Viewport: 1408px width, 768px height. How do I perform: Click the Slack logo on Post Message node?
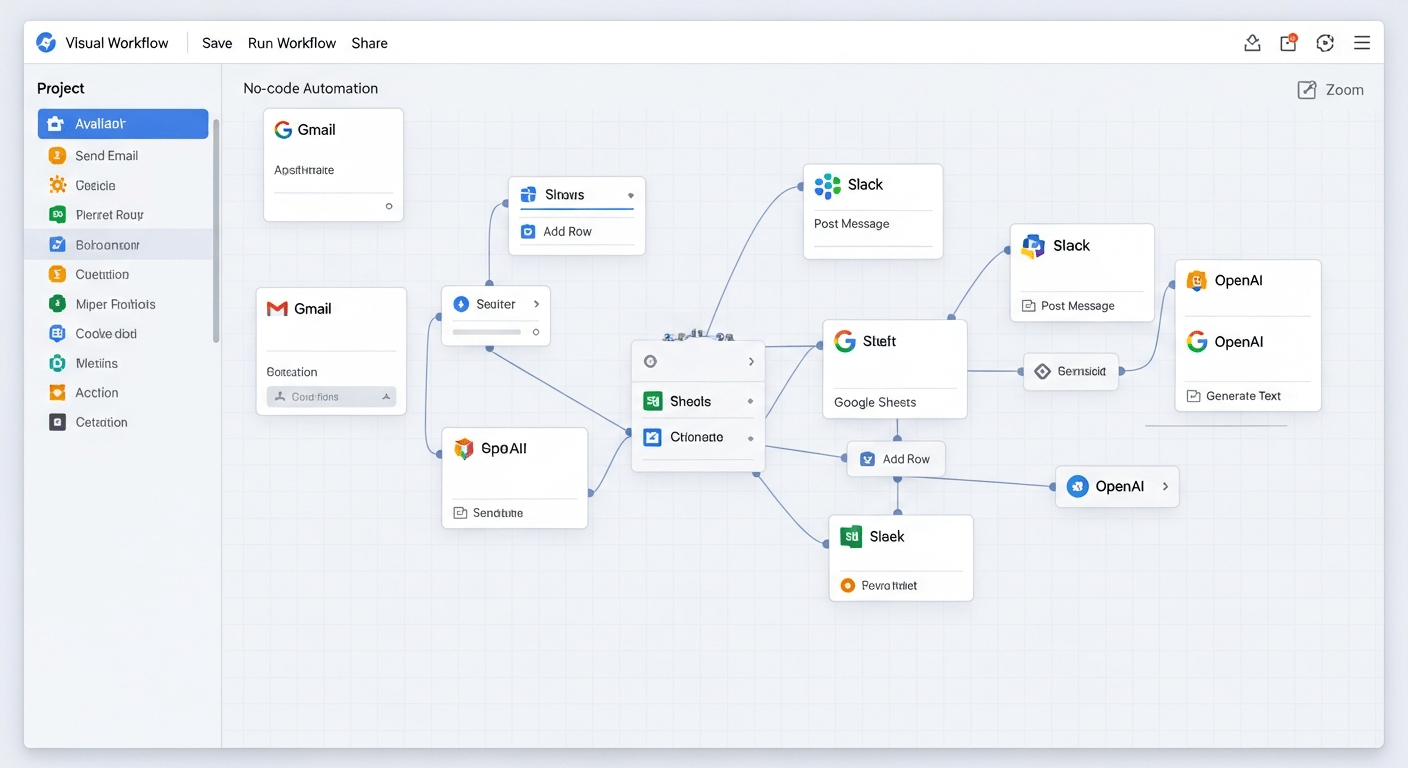827,185
